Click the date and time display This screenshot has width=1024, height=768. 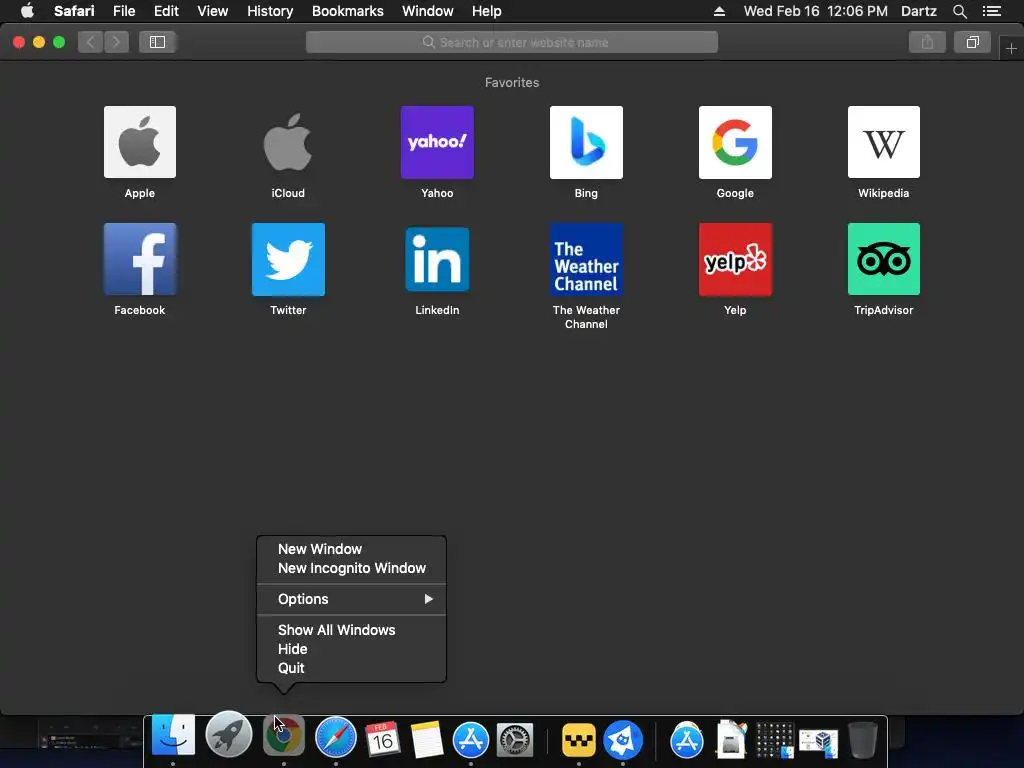pos(816,11)
